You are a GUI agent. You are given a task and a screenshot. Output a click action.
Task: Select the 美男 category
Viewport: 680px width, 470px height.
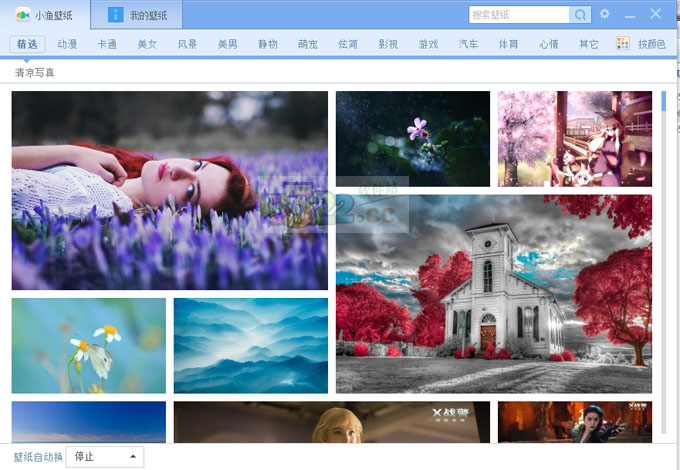[228, 44]
